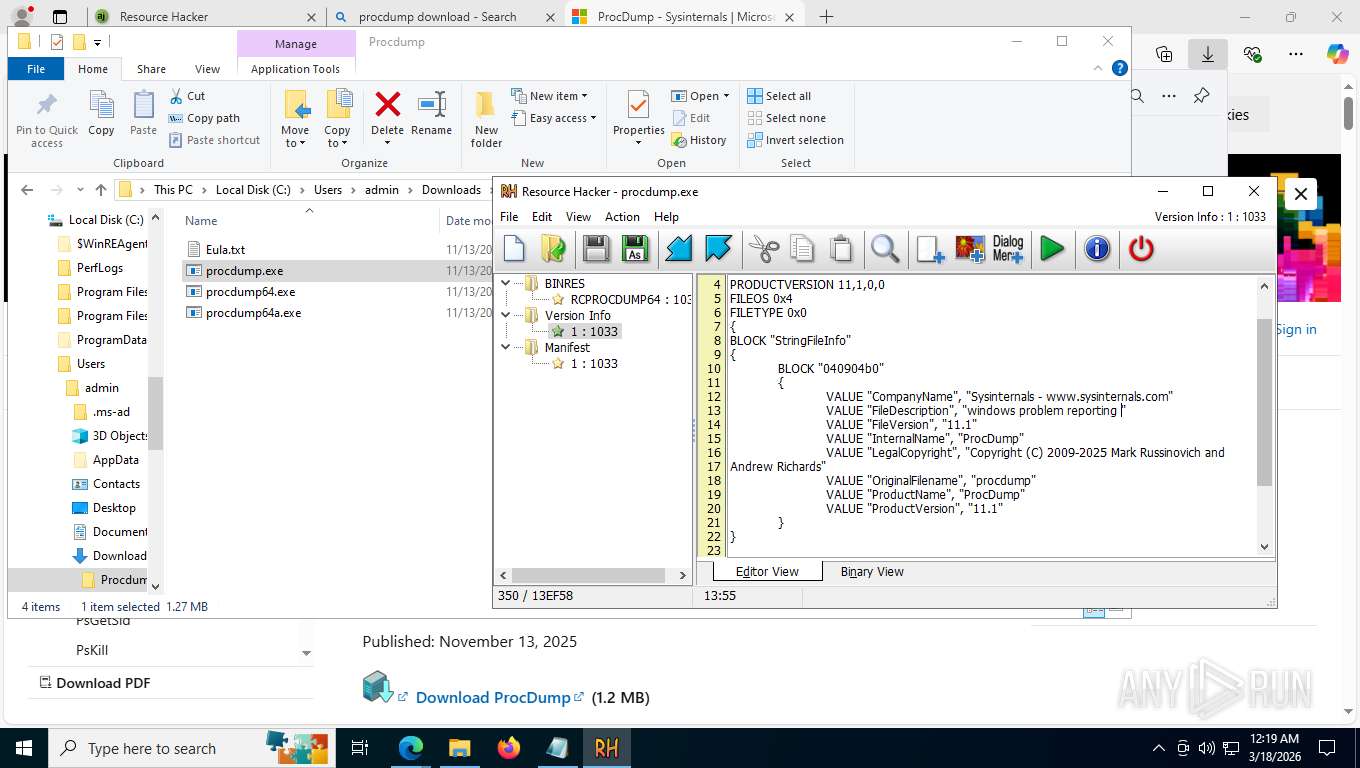
Task: Collapse the Manifest tree node
Action: tap(506, 347)
